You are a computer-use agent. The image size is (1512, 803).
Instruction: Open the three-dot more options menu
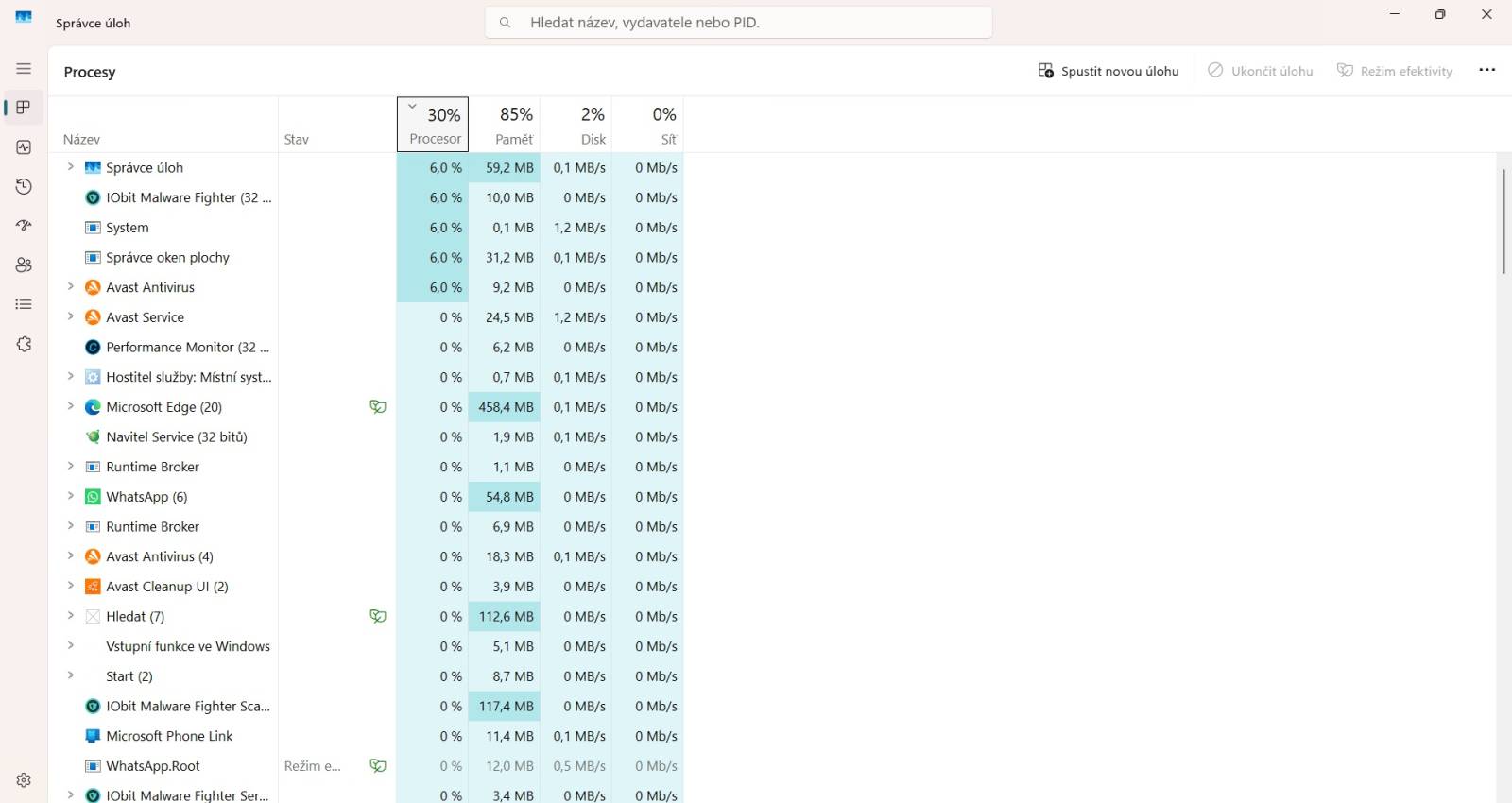click(x=1486, y=70)
